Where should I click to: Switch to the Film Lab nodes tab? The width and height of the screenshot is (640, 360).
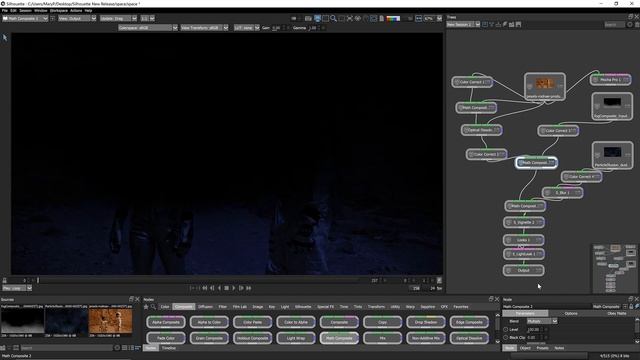[240, 307]
